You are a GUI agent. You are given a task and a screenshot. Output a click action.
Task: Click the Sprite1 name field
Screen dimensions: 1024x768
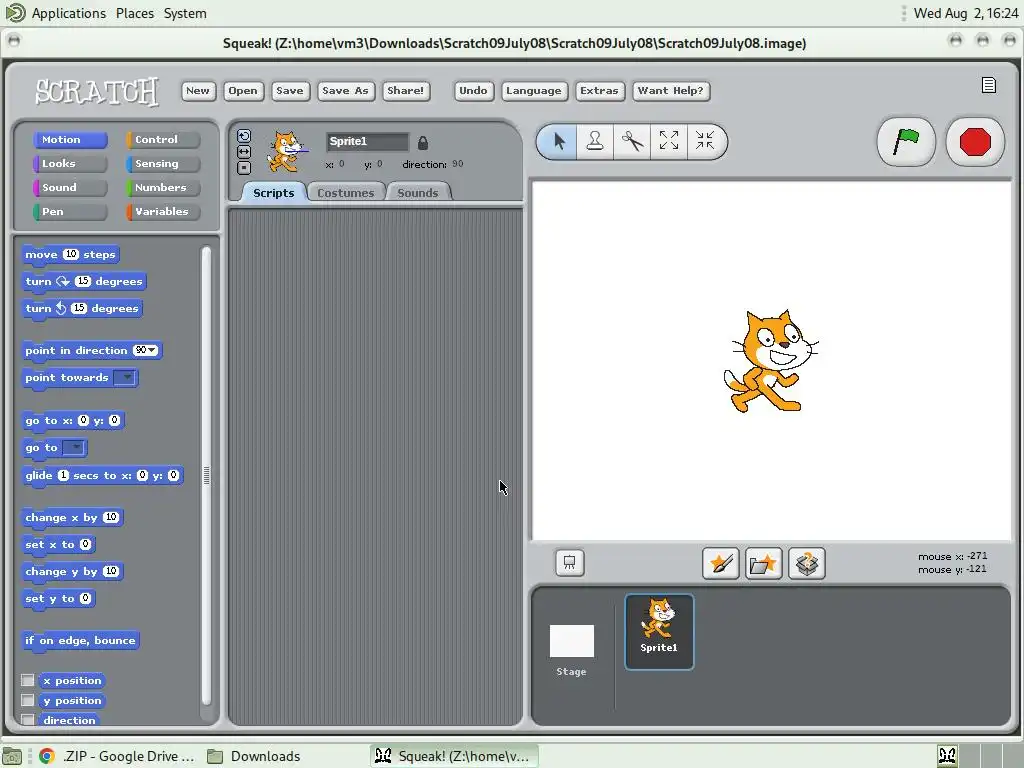click(x=367, y=142)
